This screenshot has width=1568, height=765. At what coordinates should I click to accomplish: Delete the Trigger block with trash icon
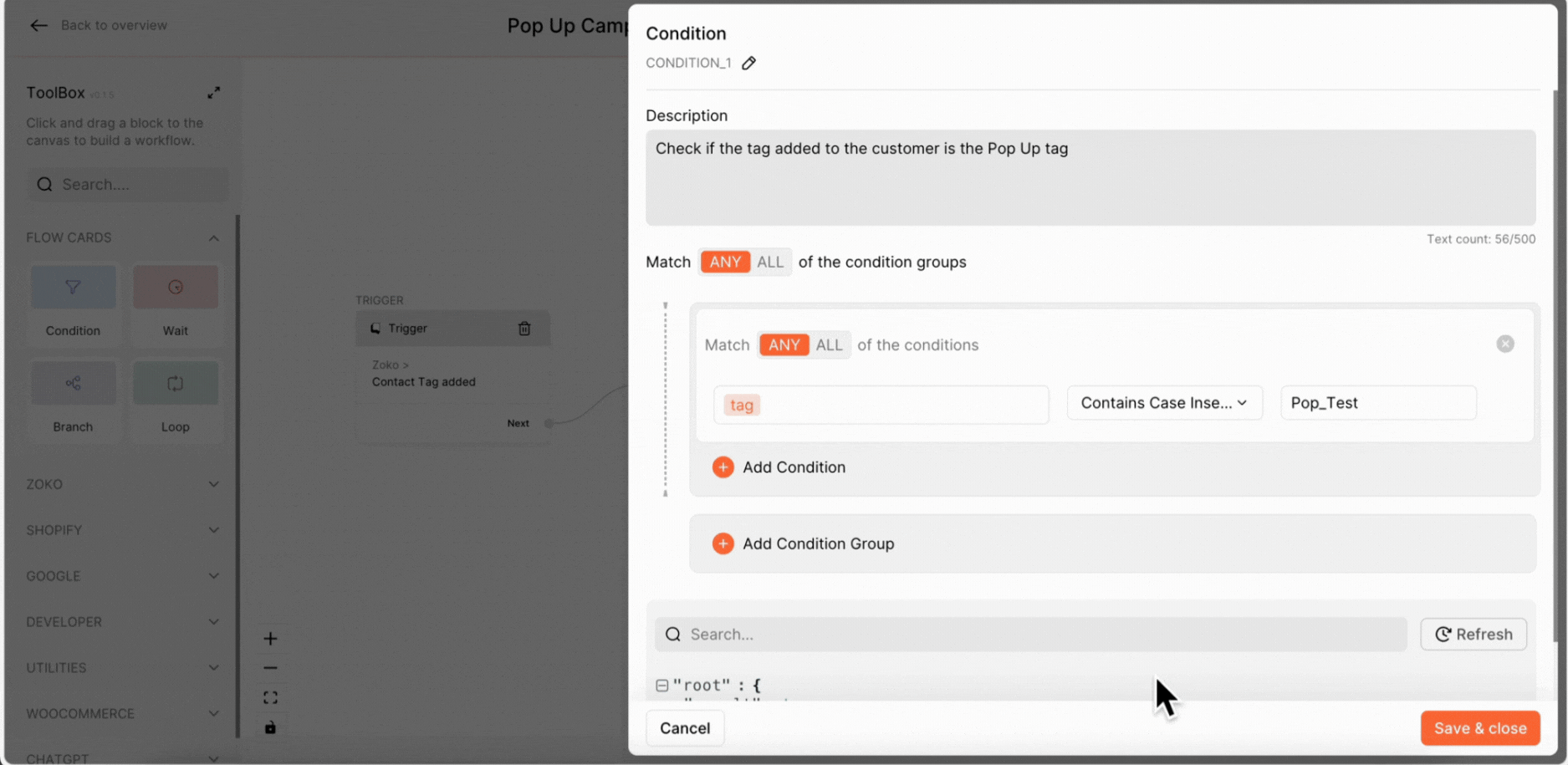pos(524,329)
